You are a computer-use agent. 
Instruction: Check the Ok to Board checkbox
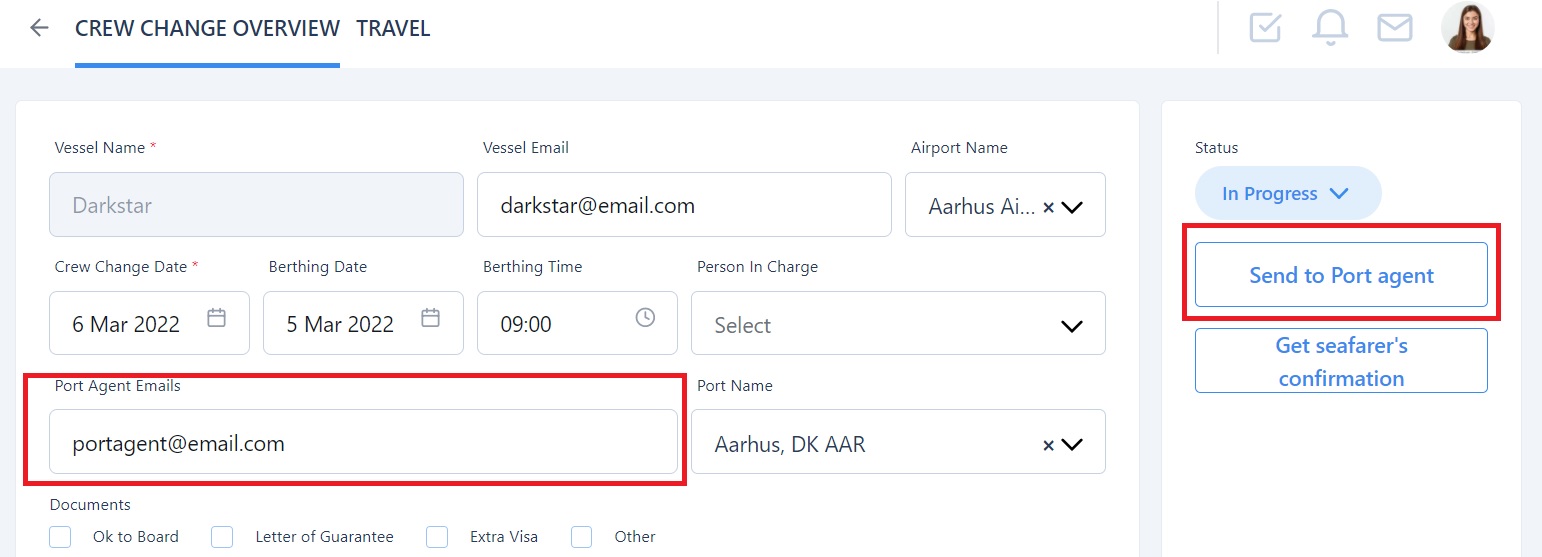(x=61, y=537)
